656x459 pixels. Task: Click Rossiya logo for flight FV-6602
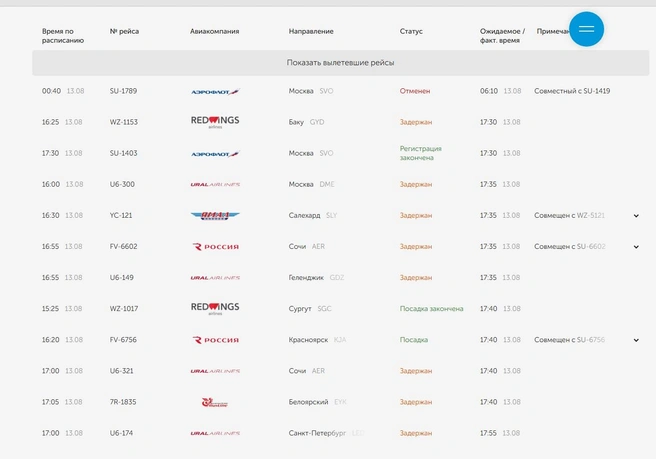[x=215, y=247]
